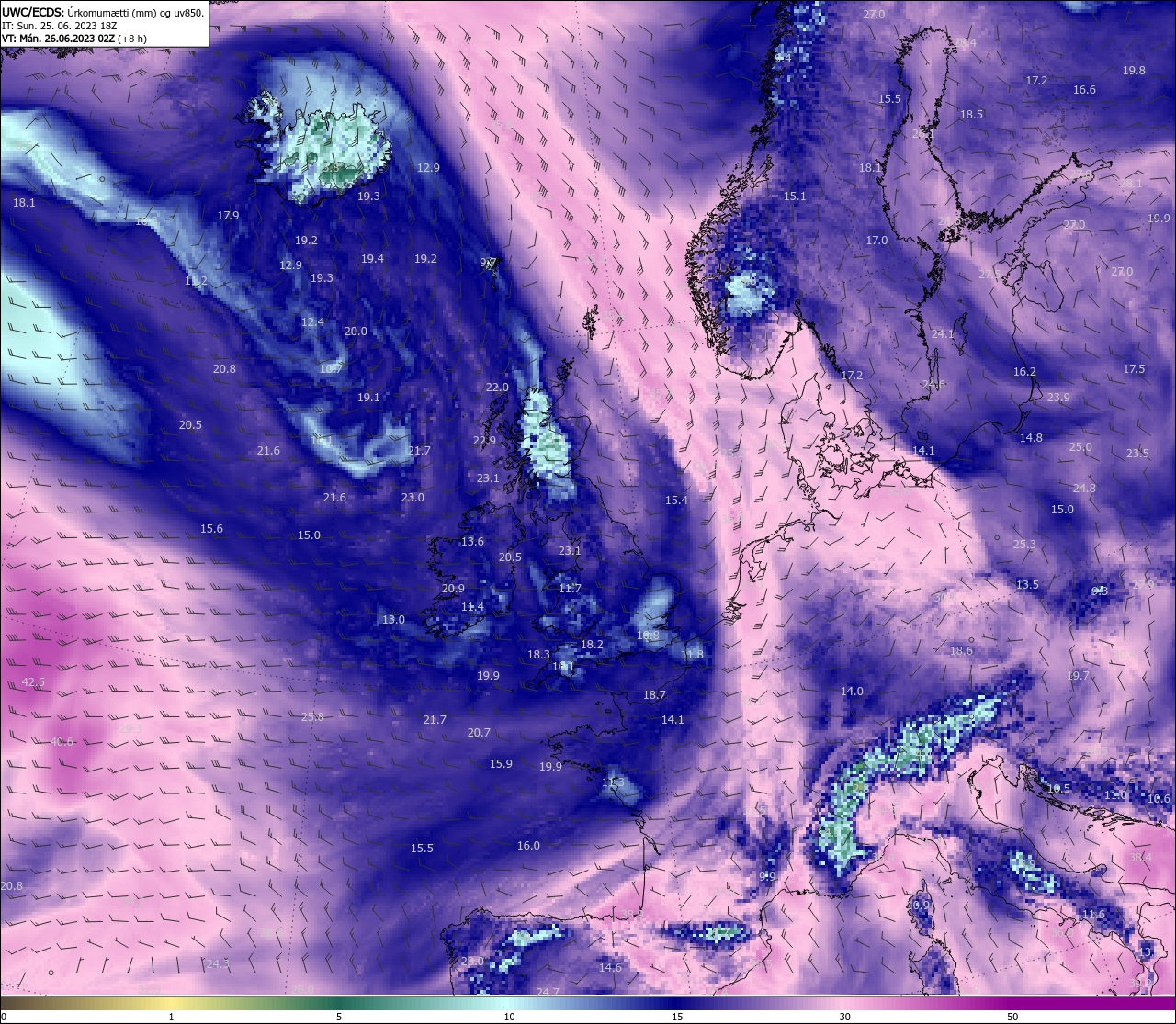Click the 25.8 value over the Atlantic
The height and width of the screenshot is (1024, 1176).
tap(312, 717)
